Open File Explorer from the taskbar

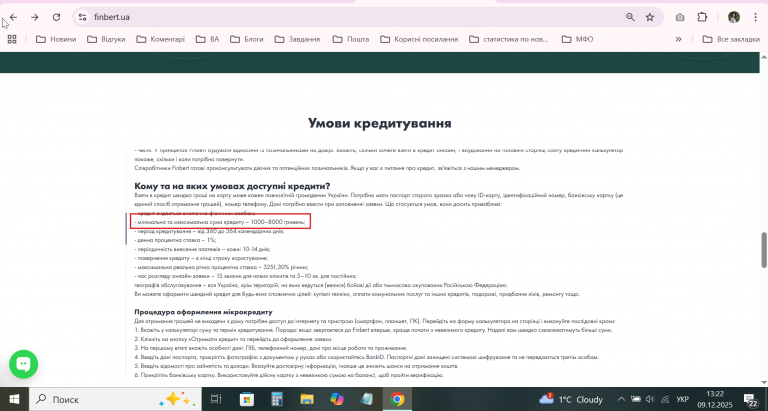[307, 399]
